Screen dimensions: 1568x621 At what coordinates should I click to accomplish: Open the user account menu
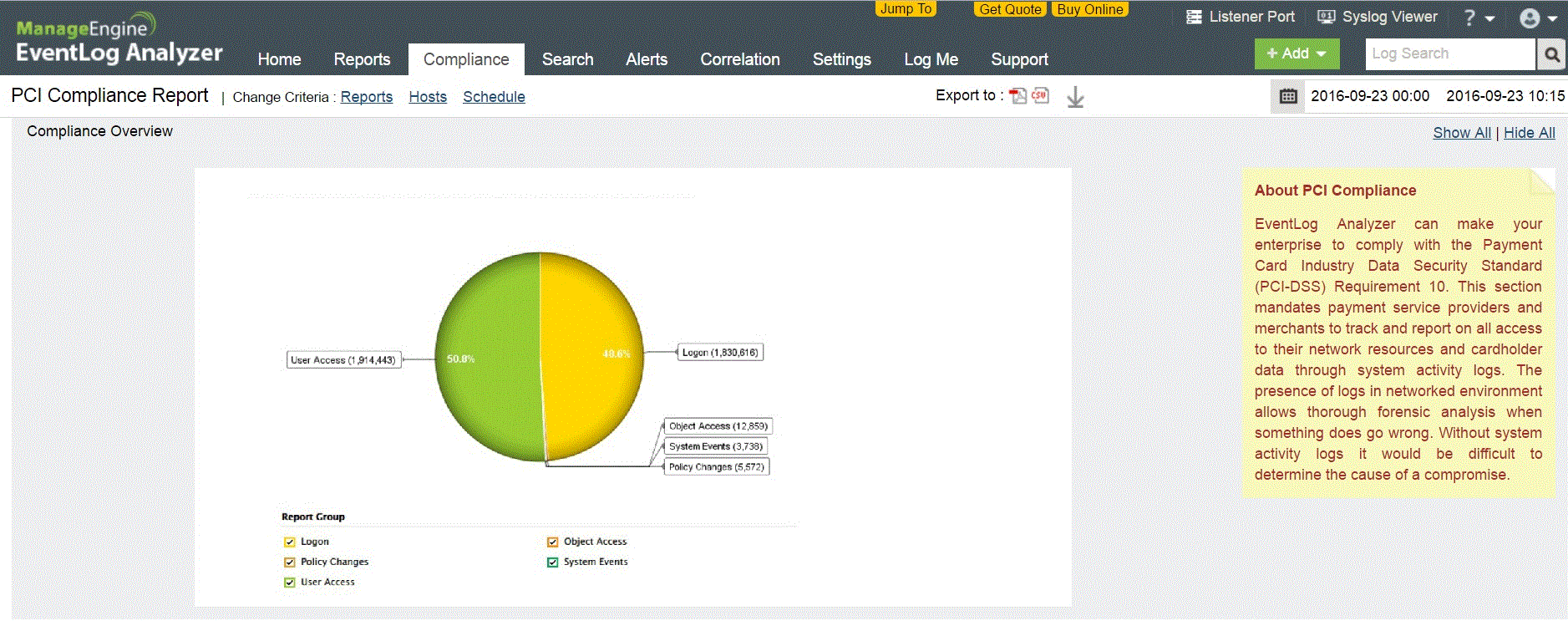tap(1538, 18)
